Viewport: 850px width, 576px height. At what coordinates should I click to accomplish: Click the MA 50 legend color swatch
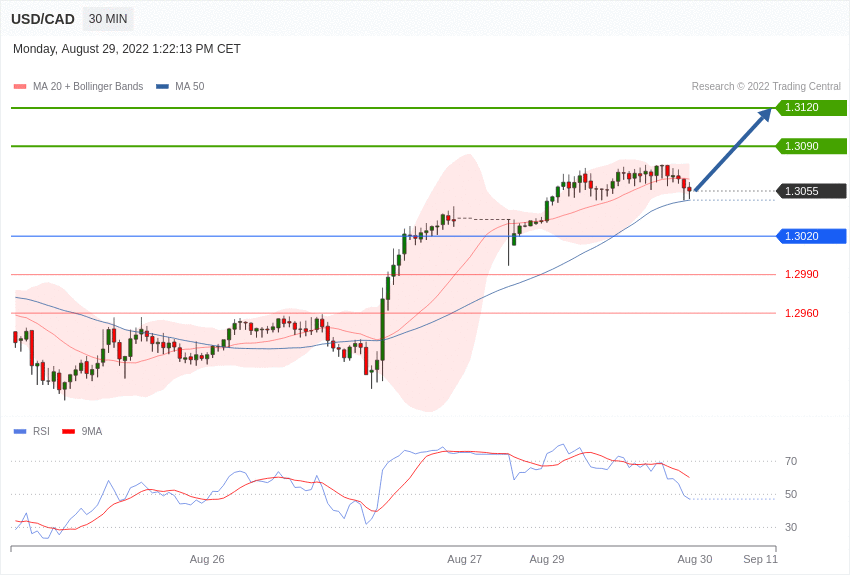pos(162,86)
